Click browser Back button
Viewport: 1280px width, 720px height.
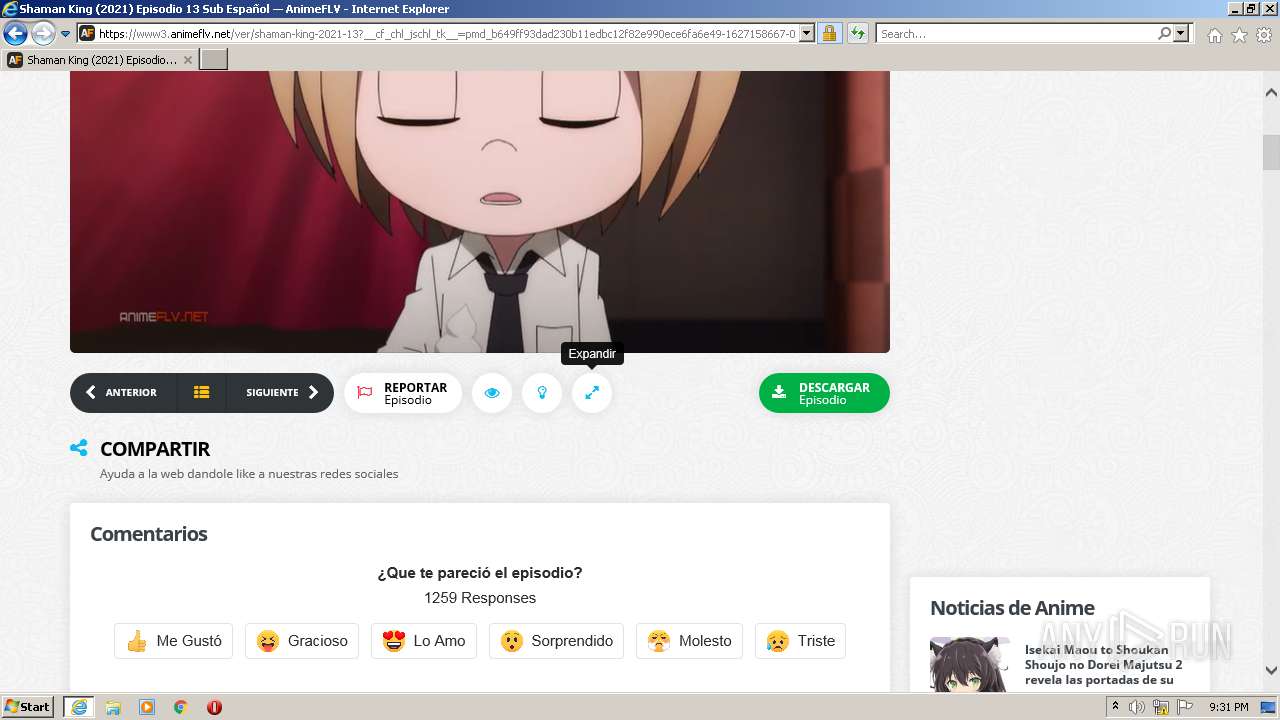pyautogui.click(x=15, y=33)
